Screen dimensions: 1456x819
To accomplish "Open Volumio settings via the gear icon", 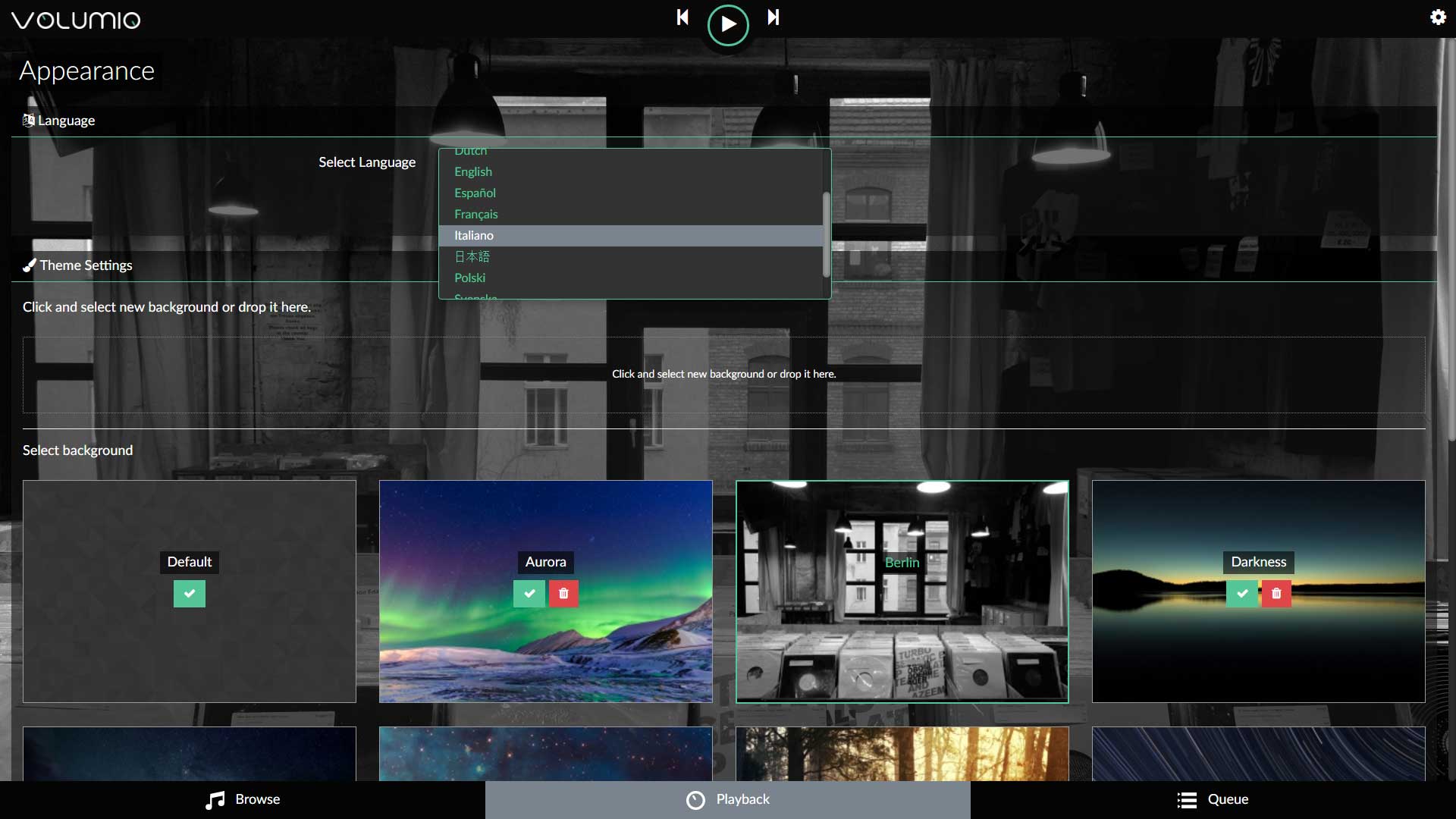I will (1437, 17).
